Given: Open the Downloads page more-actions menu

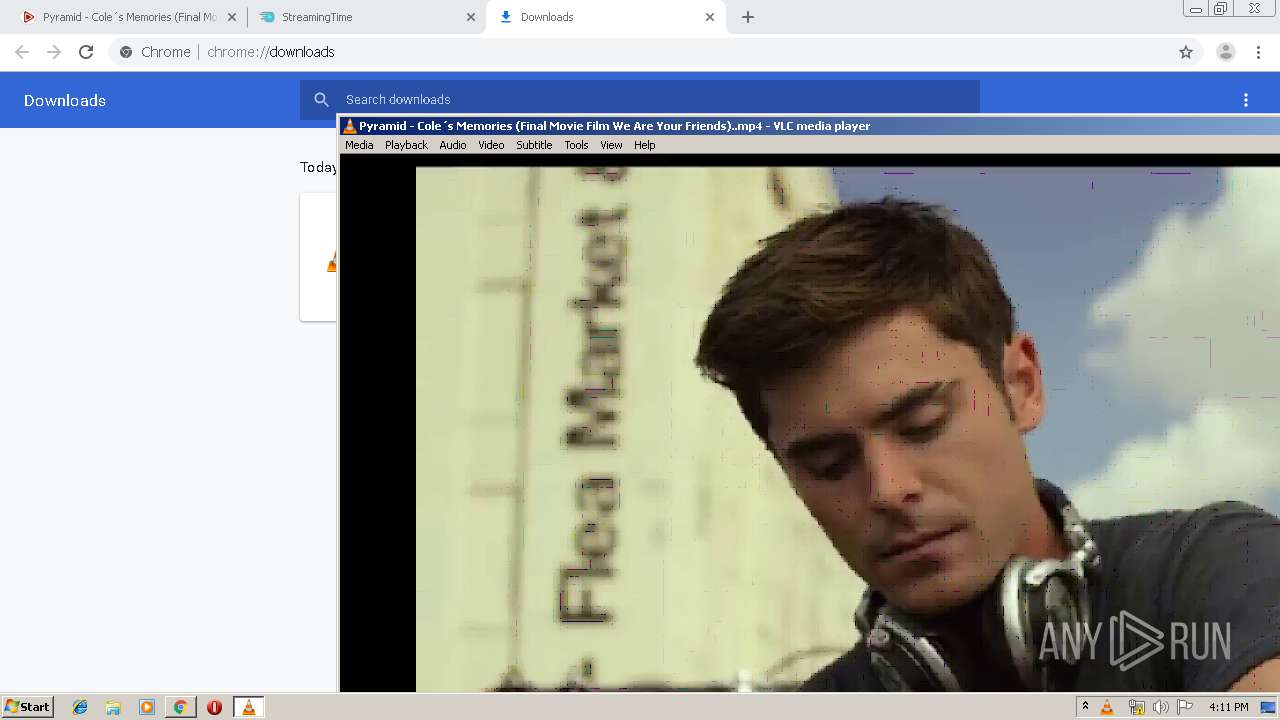Looking at the screenshot, I should point(1246,100).
